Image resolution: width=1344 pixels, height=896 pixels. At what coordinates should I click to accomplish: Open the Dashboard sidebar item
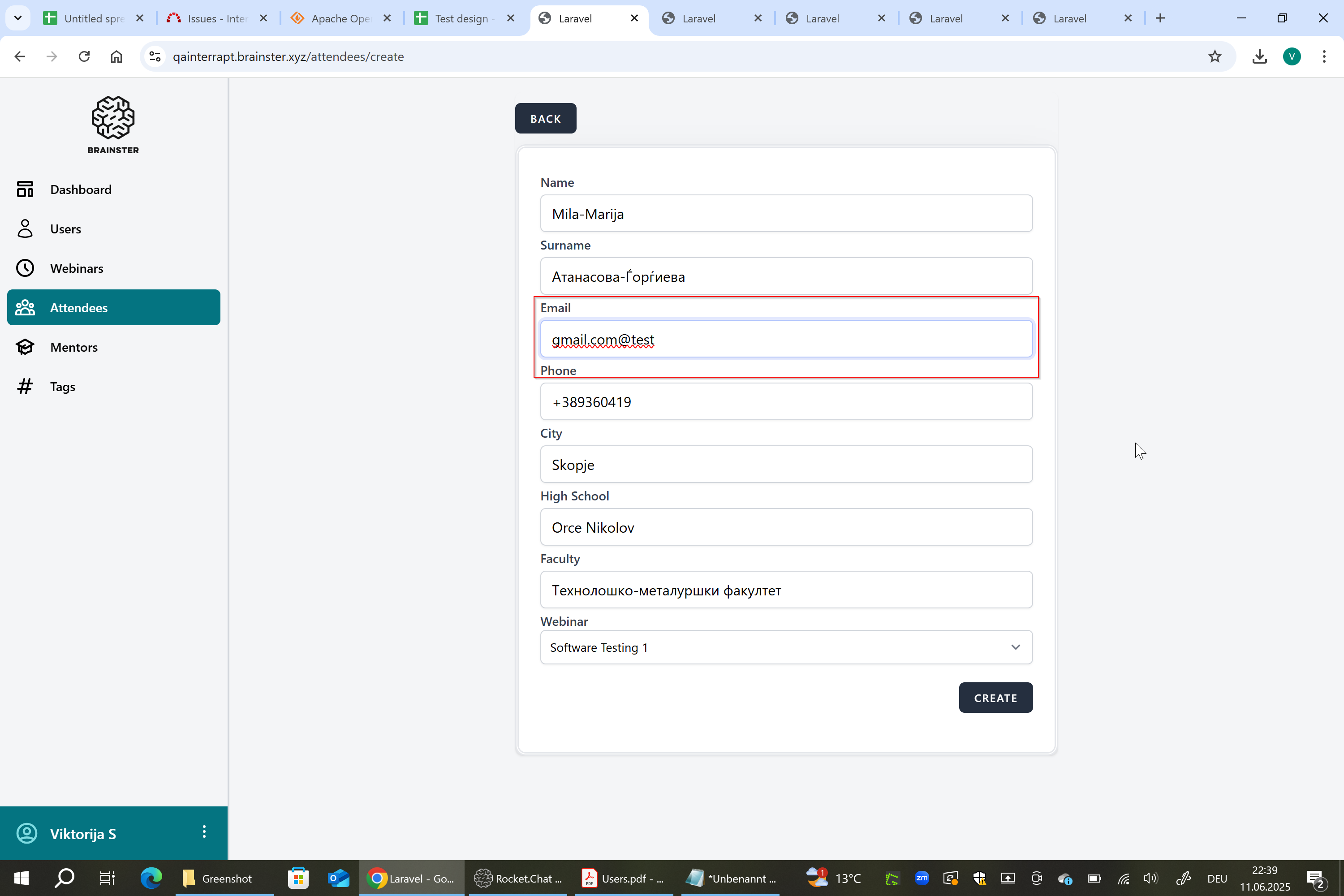coord(81,189)
